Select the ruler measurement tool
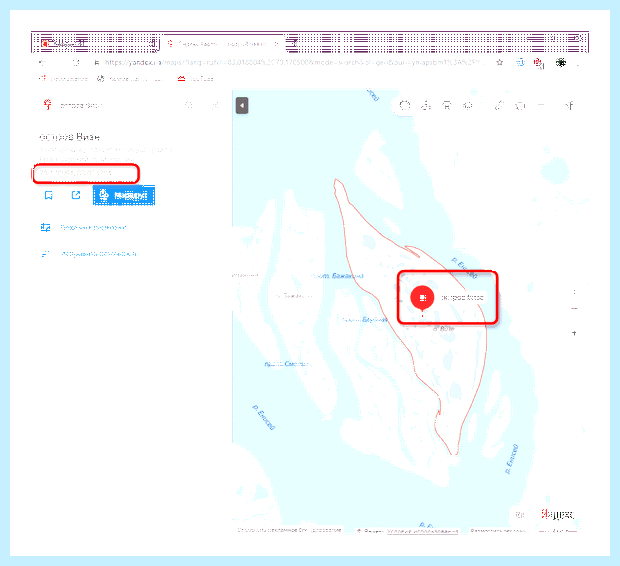Image resolution: width=620 pixels, height=566 pixels. click(x=499, y=106)
